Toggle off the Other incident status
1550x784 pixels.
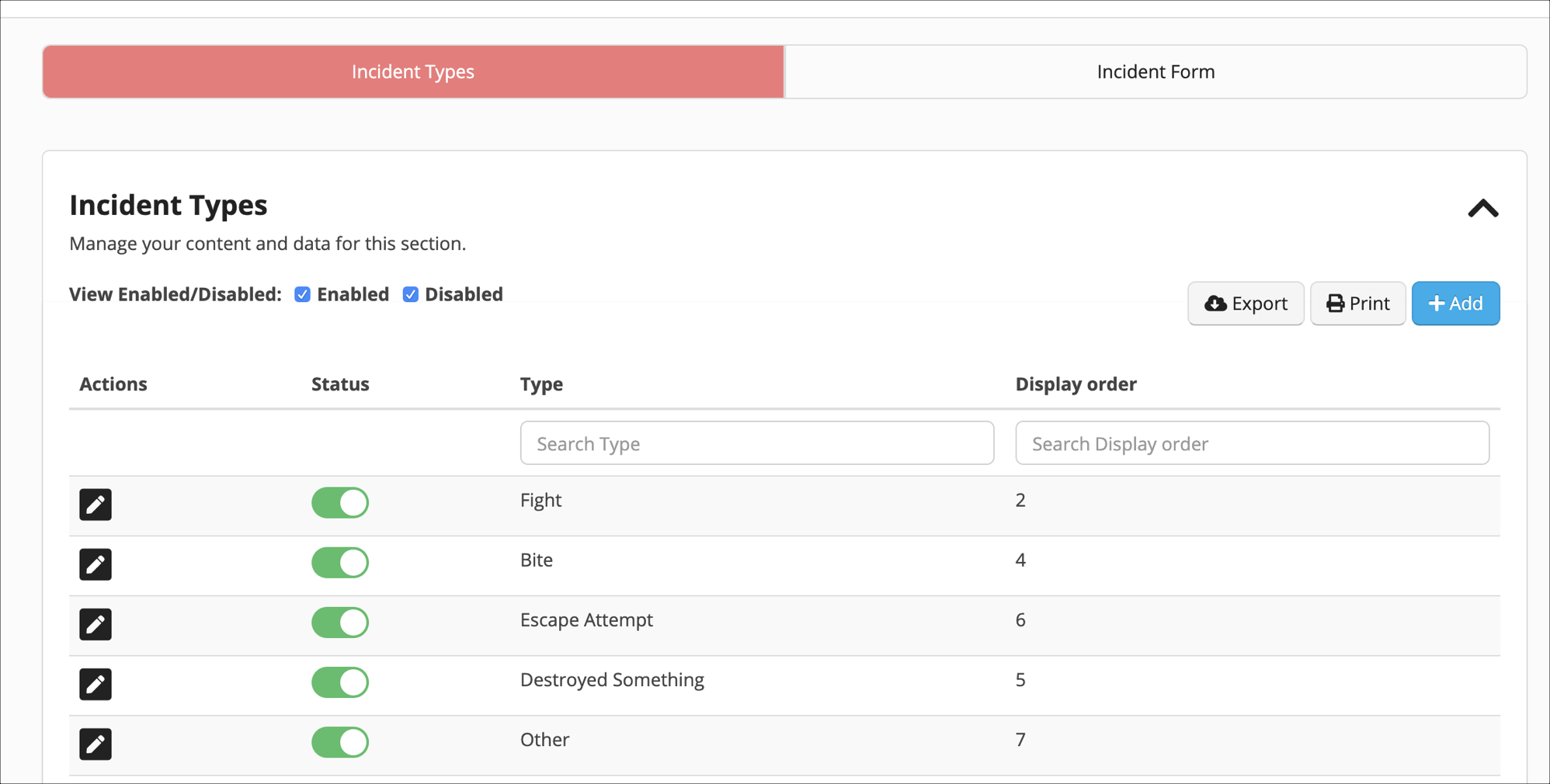click(x=339, y=742)
